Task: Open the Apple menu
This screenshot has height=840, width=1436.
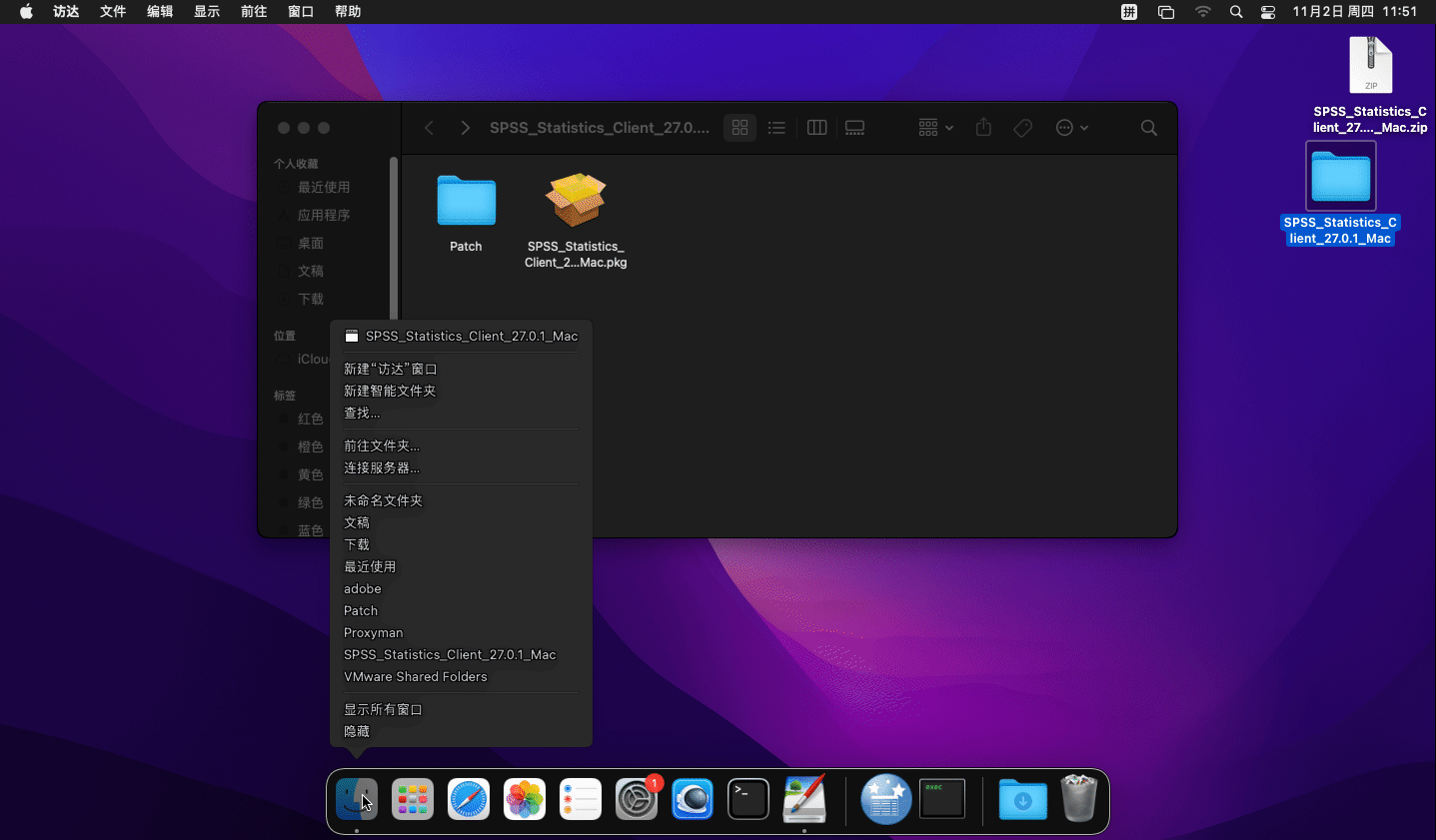Action: click(x=26, y=12)
